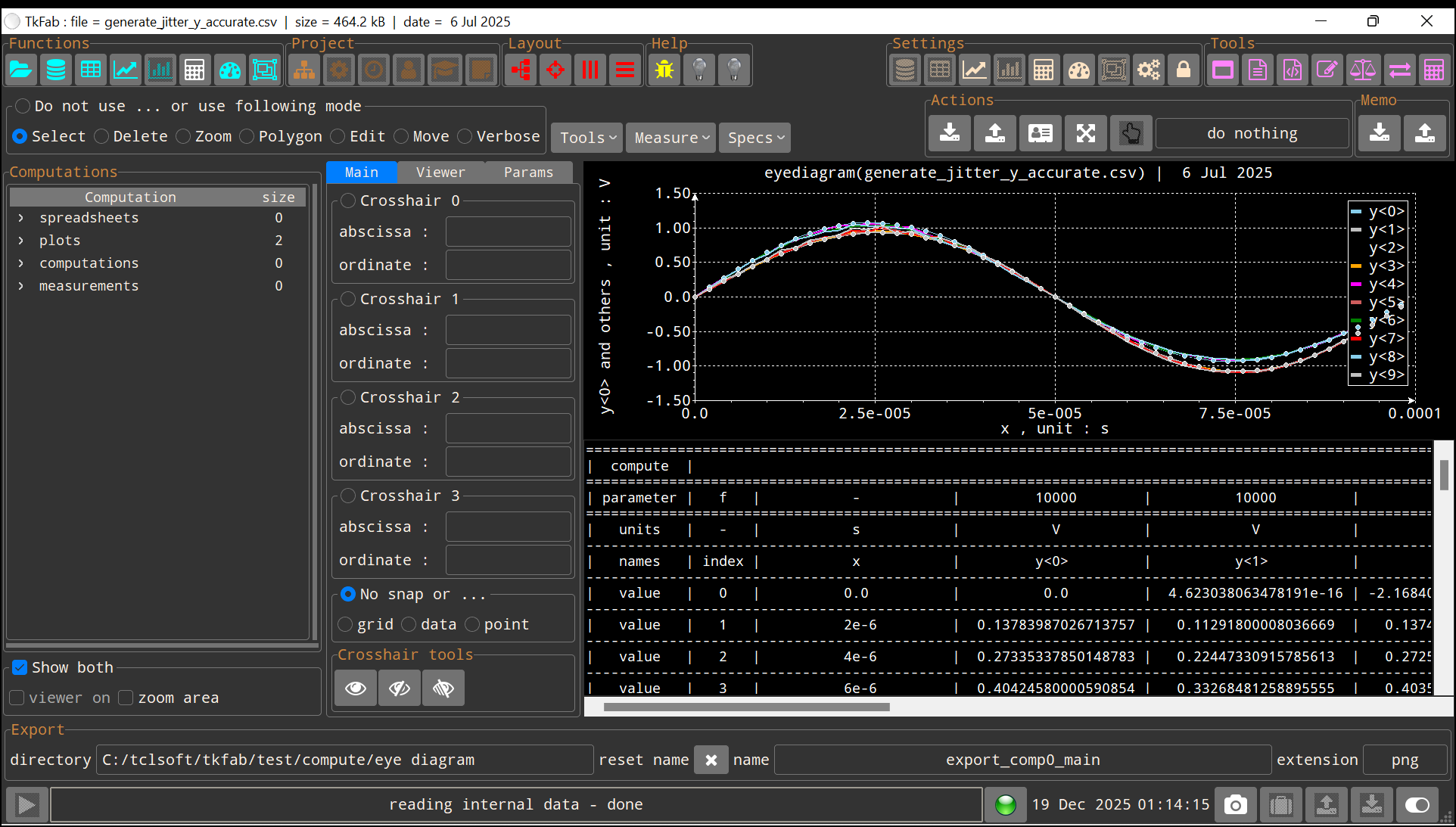The image size is (1456, 827).
Task: Uncheck the Show both checkbox
Action: (20, 667)
